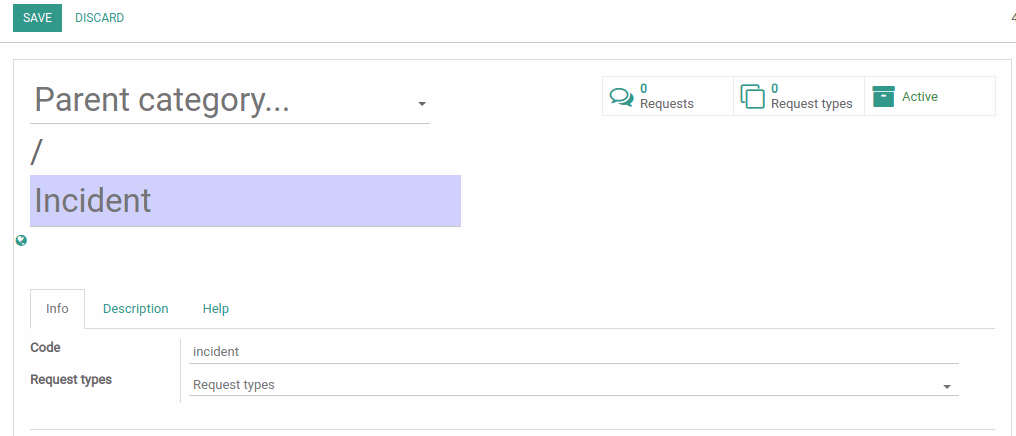View the 0 Requests stat button
This screenshot has height=436, width=1016.
(668, 97)
